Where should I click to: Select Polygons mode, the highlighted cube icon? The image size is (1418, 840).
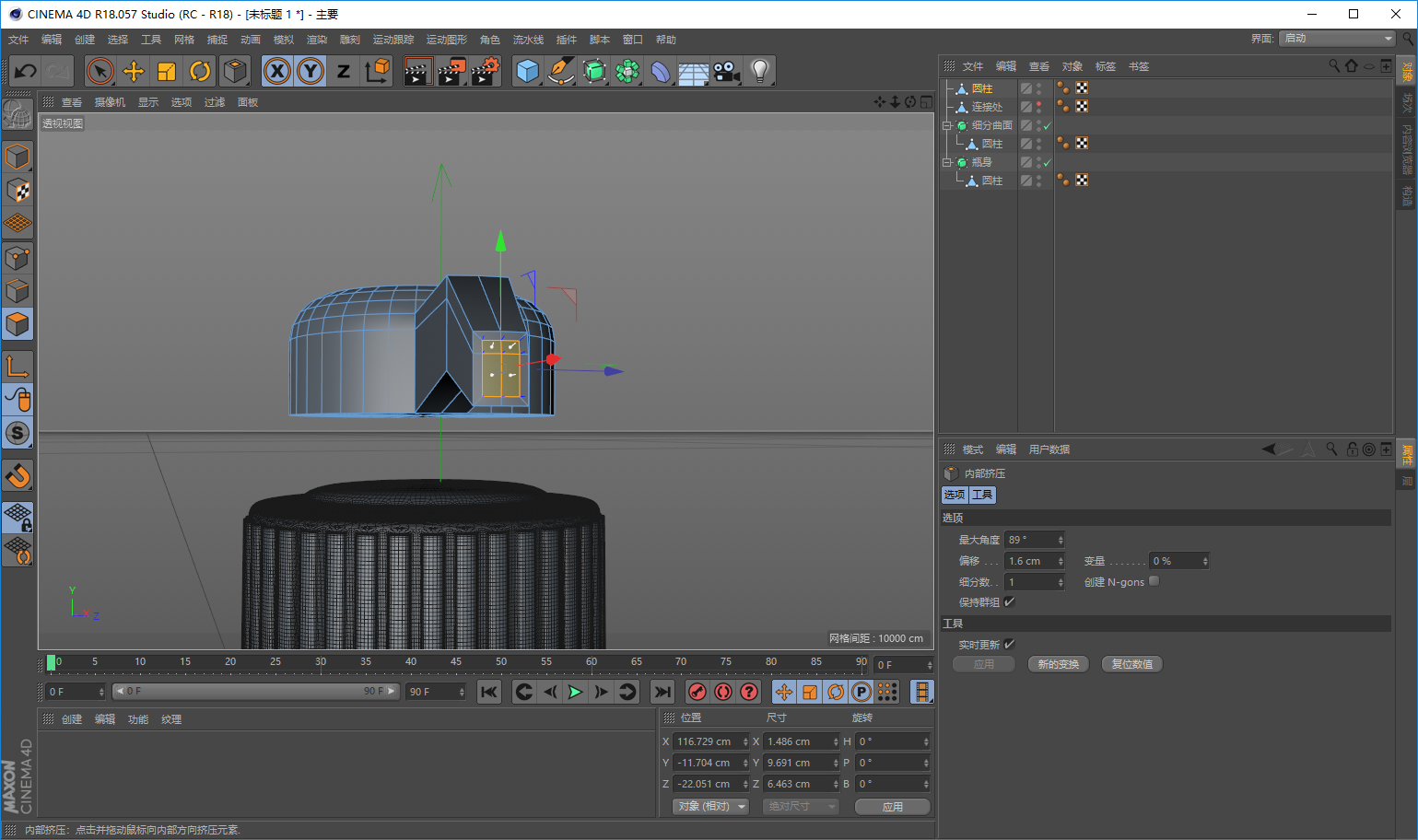[x=18, y=324]
